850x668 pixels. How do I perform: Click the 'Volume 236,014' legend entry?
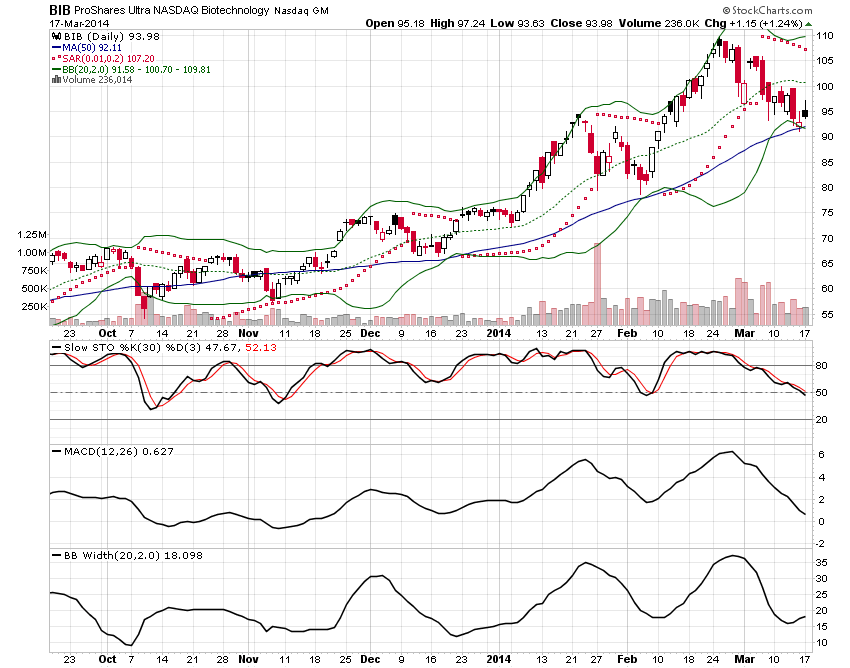tap(97, 80)
